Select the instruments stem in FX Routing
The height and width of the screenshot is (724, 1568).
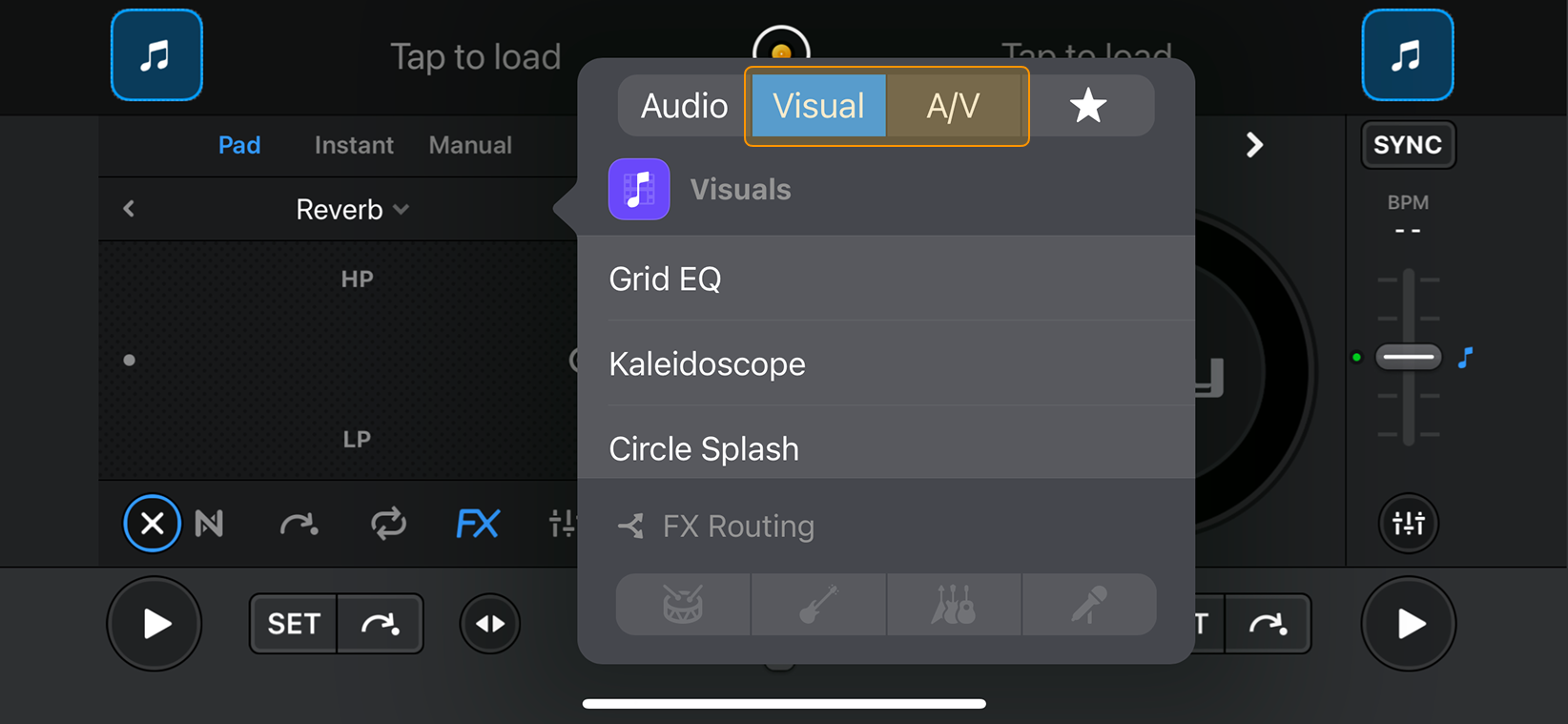(954, 604)
